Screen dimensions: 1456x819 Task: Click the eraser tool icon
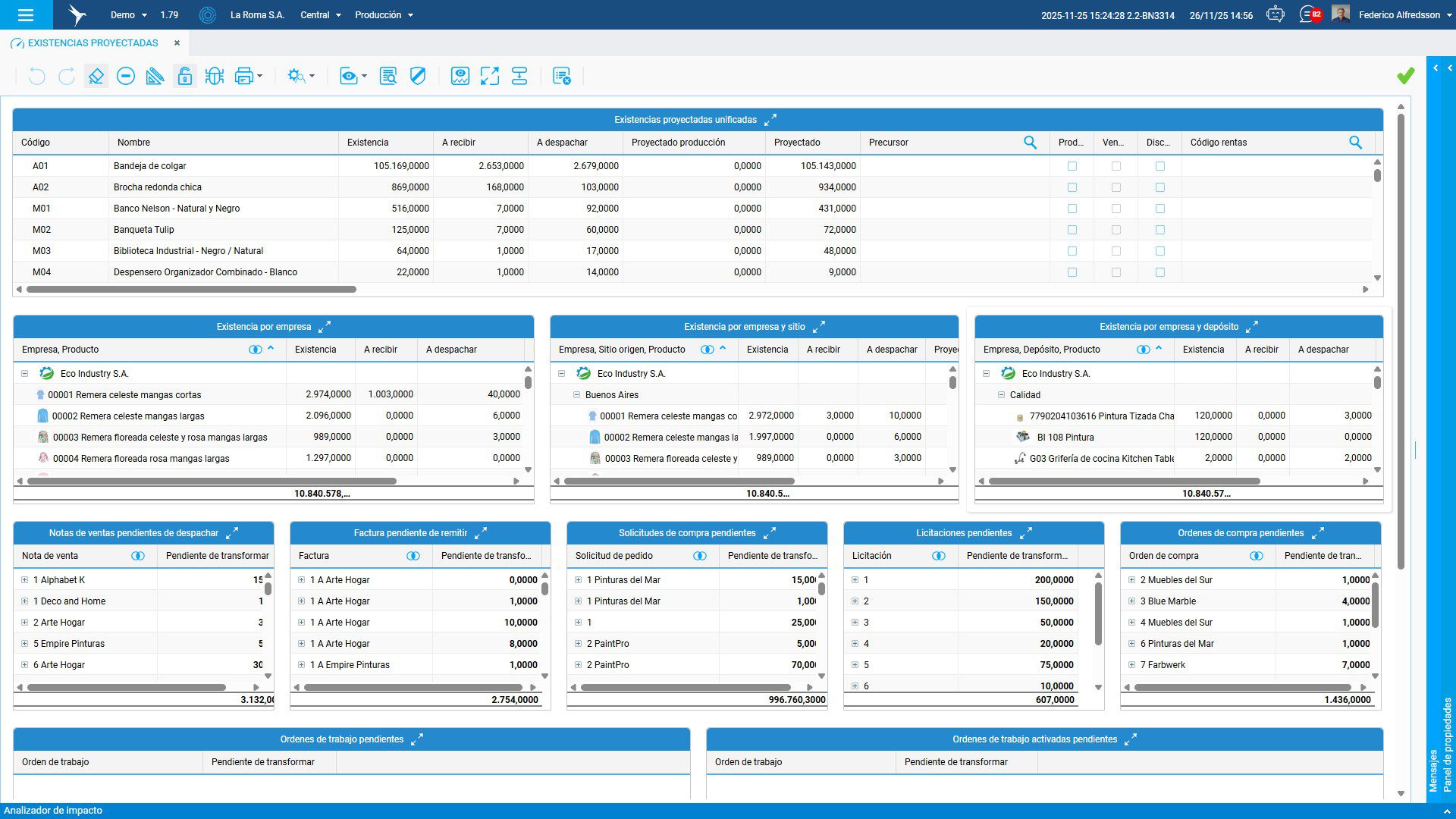tap(96, 76)
